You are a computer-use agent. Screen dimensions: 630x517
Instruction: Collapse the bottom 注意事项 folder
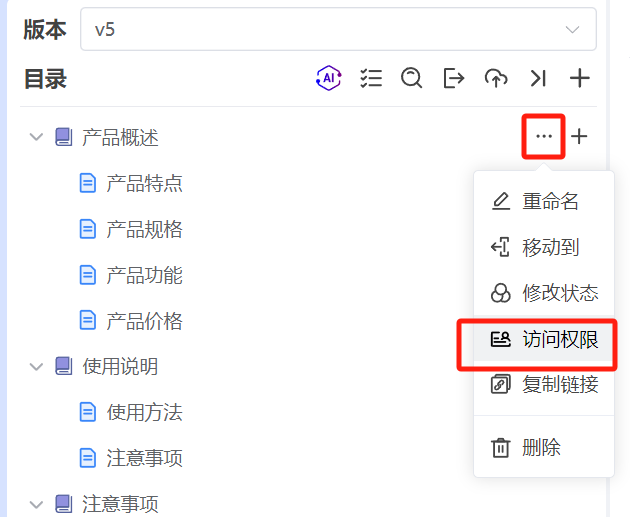[x=37, y=505]
